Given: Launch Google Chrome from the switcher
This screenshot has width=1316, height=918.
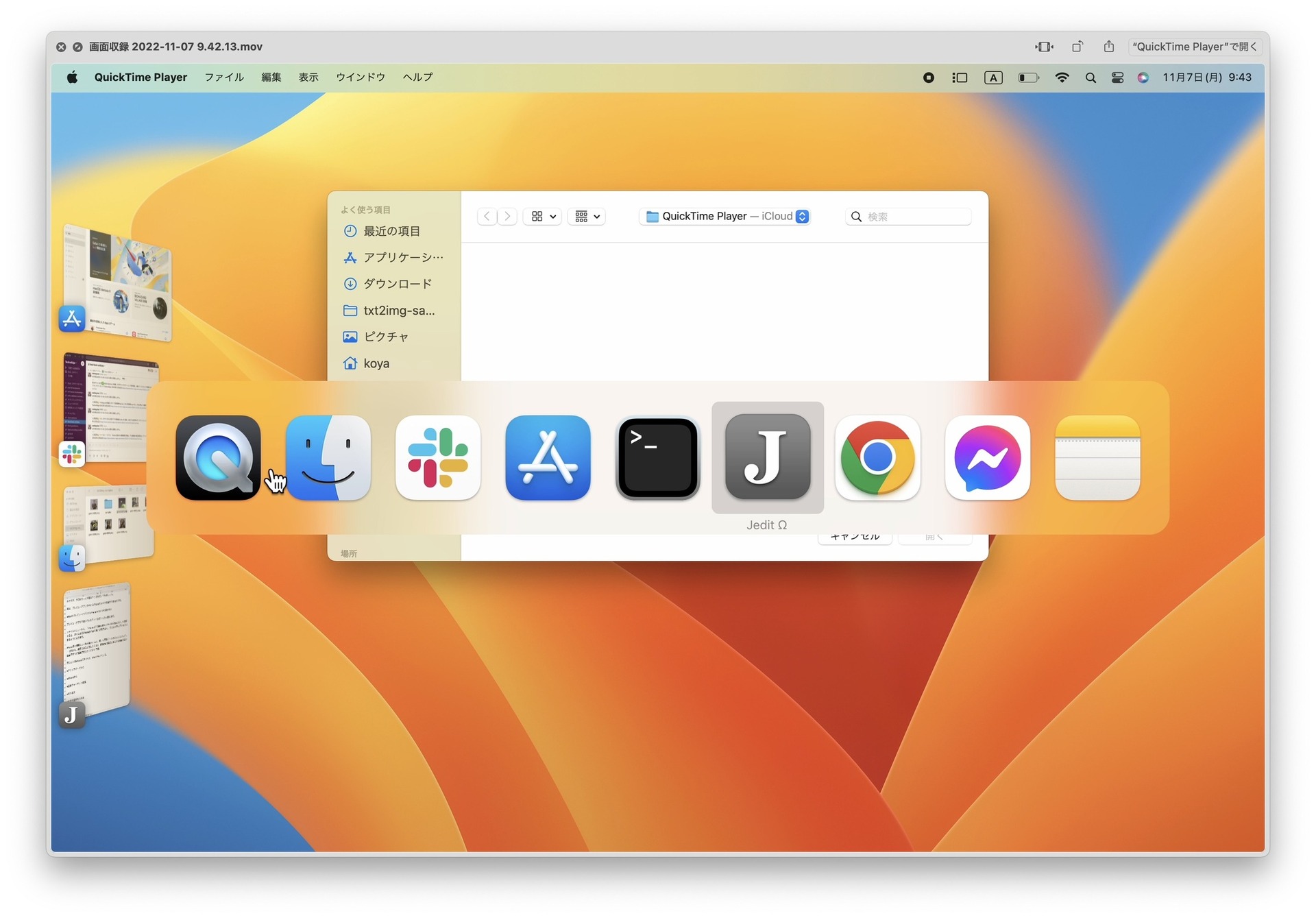Looking at the screenshot, I should point(877,458).
